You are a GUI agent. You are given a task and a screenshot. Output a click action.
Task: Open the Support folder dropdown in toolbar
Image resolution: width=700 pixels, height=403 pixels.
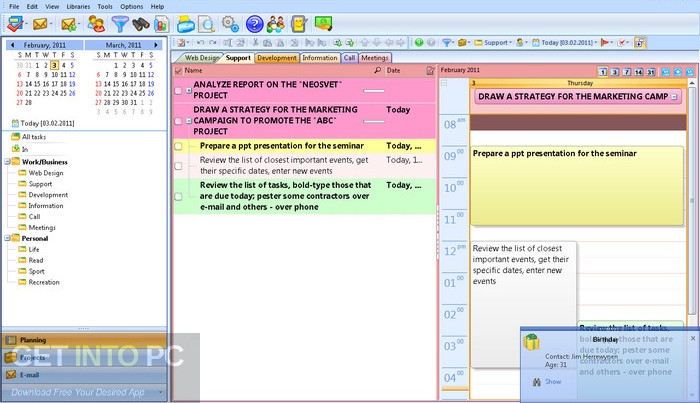click(493, 43)
